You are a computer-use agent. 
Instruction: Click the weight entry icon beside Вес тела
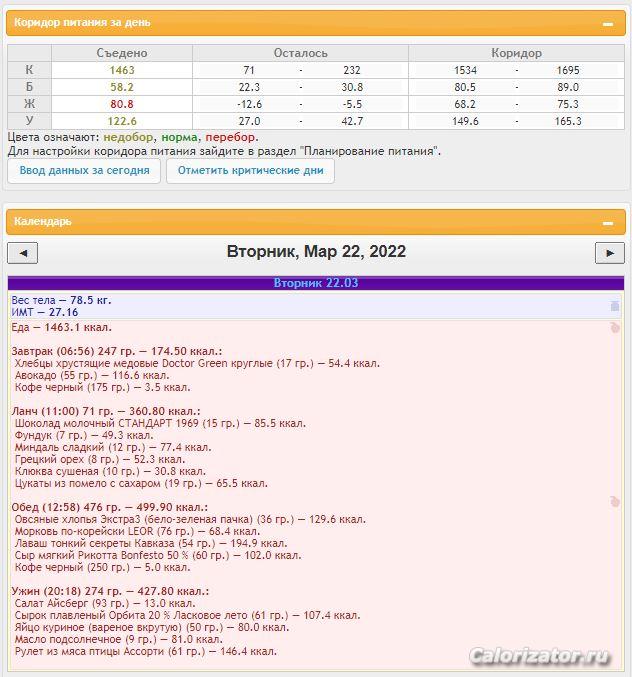[615, 306]
